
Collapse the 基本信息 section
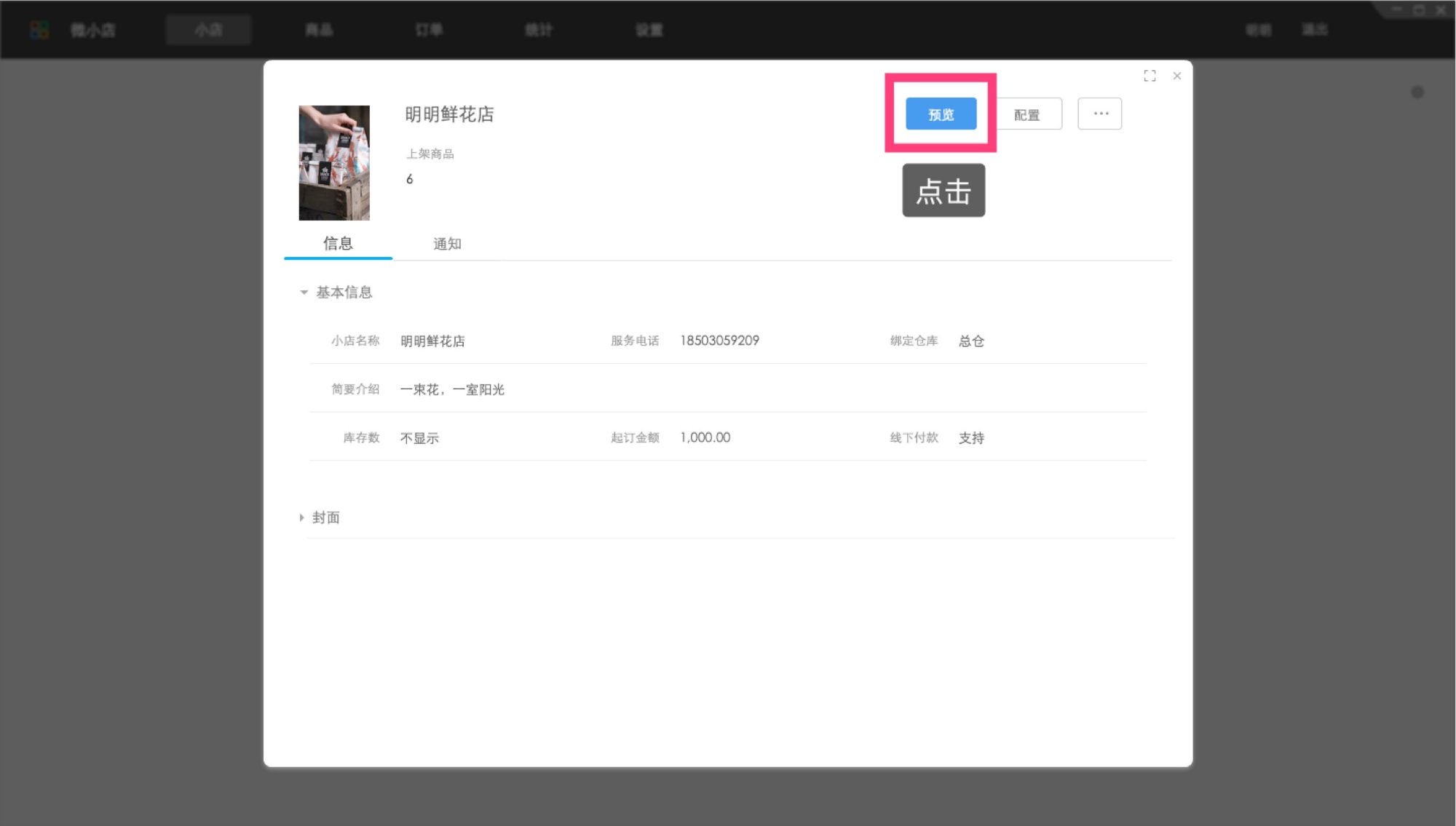pyautogui.click(x=304, y=293)
